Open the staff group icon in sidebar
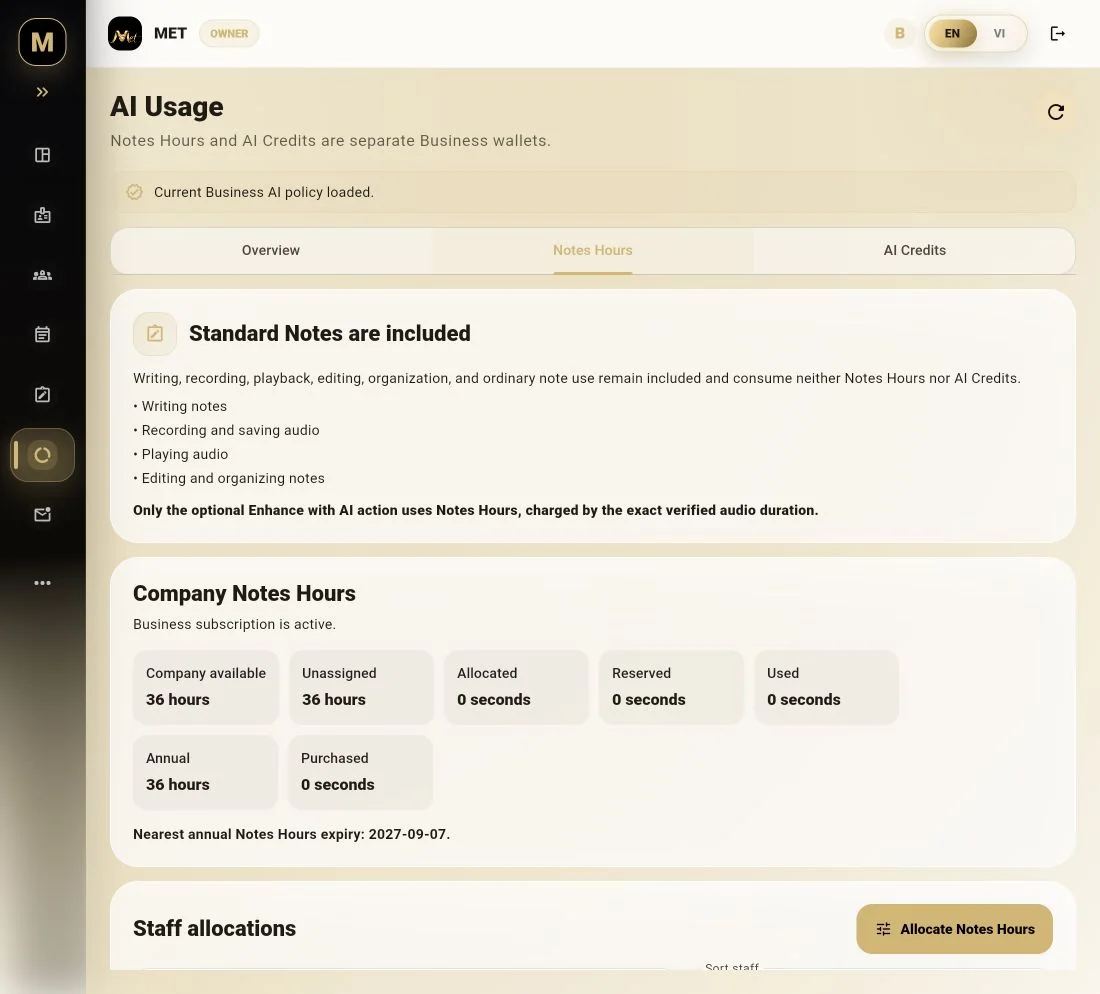Viewport: 1100px width, 994px height. click(x=42, y=275)
